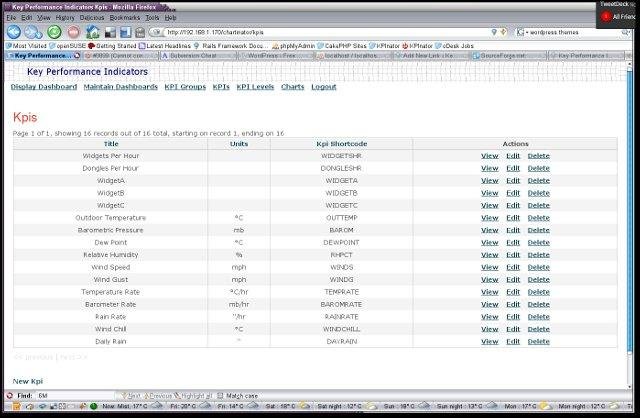Switch to the Add New Link tab

[x=431, y=56]
